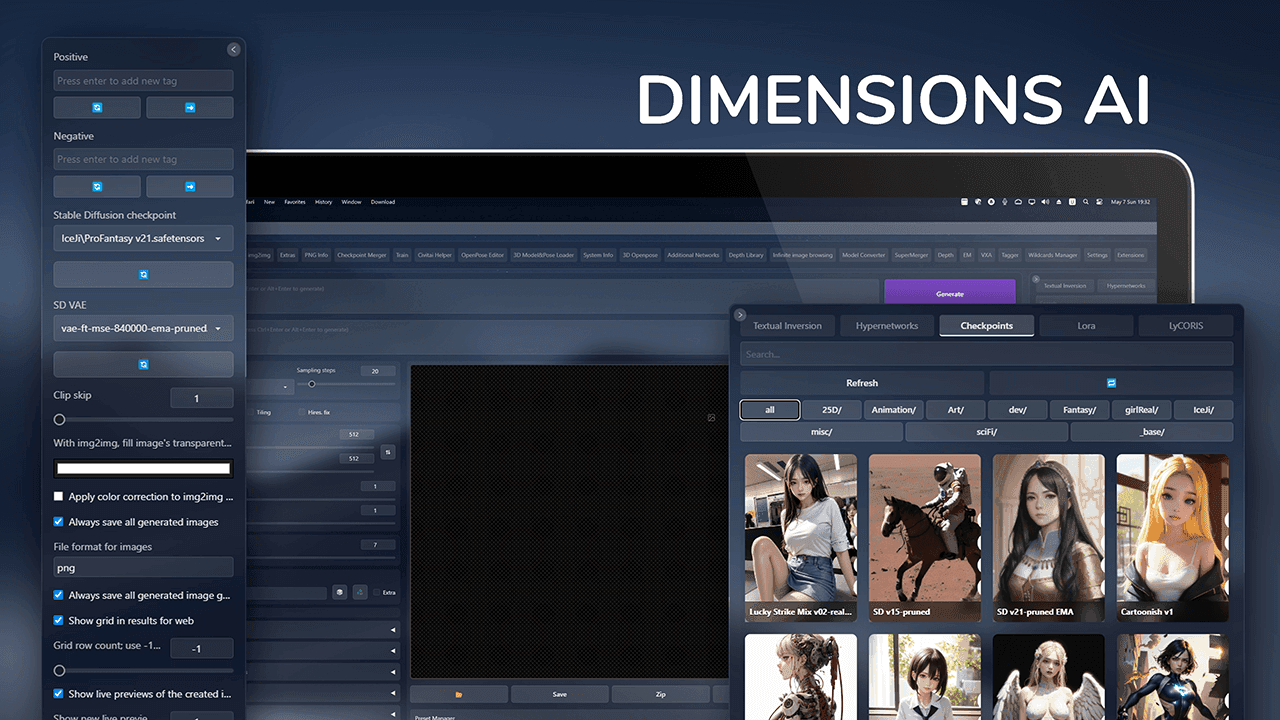Expand third collapsed accordion arrow below seed
The width and height of the screenshot is (1280, 720).
[392, 672]
